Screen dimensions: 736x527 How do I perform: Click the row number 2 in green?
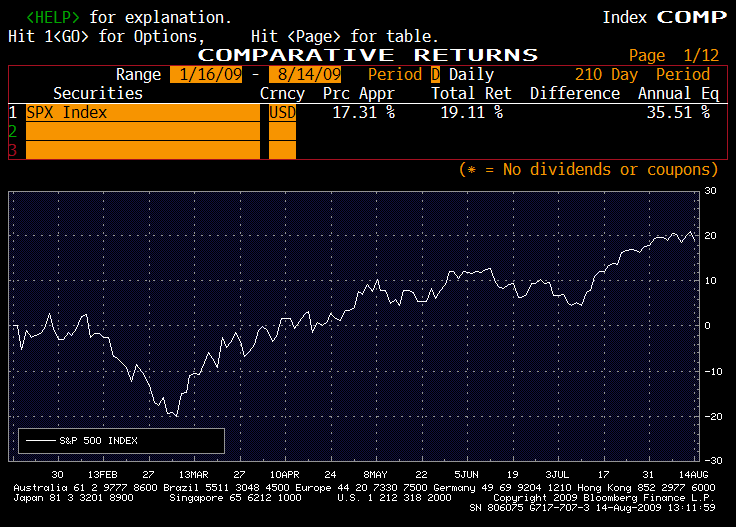pos(13,131)
